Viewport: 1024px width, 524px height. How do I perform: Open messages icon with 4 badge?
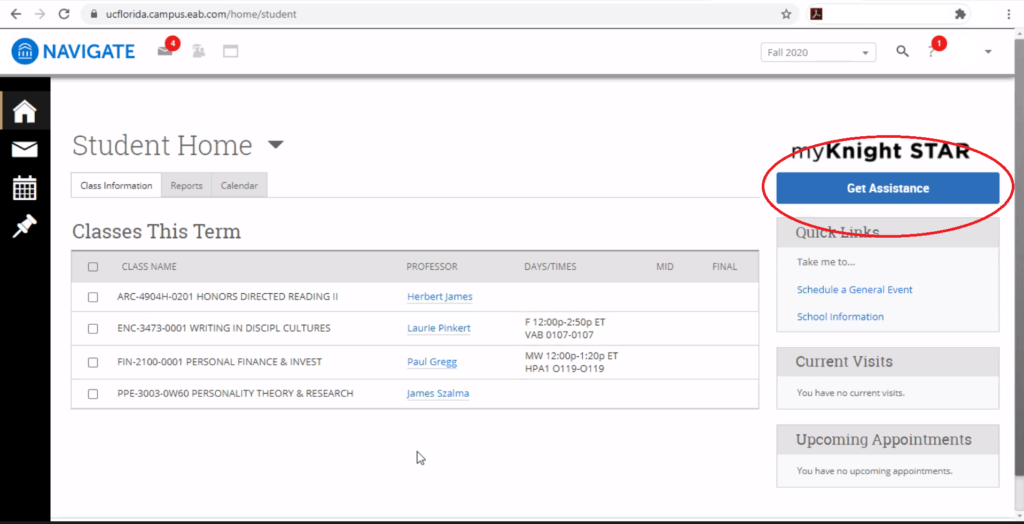[x=165, y=51]
